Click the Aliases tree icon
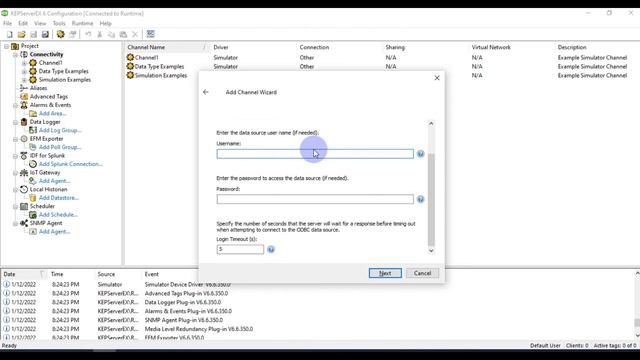This screenshot has width=640, height=360. click(24, 88)
